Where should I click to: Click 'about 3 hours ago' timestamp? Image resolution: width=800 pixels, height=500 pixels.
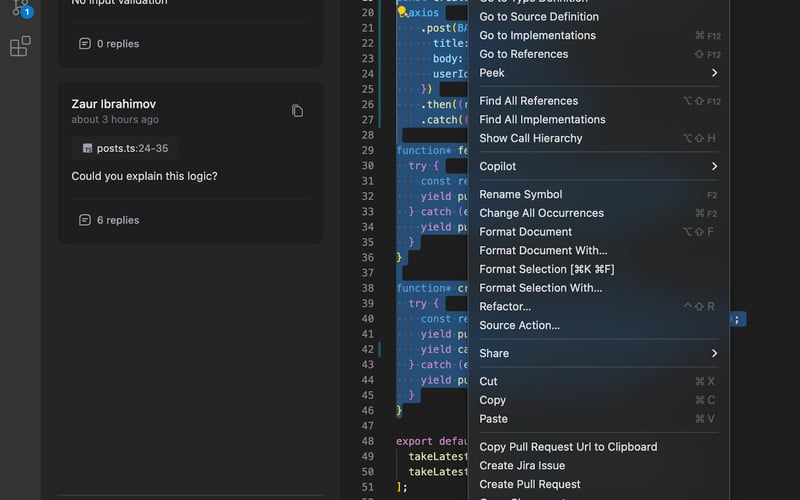(x=115, y=119)
